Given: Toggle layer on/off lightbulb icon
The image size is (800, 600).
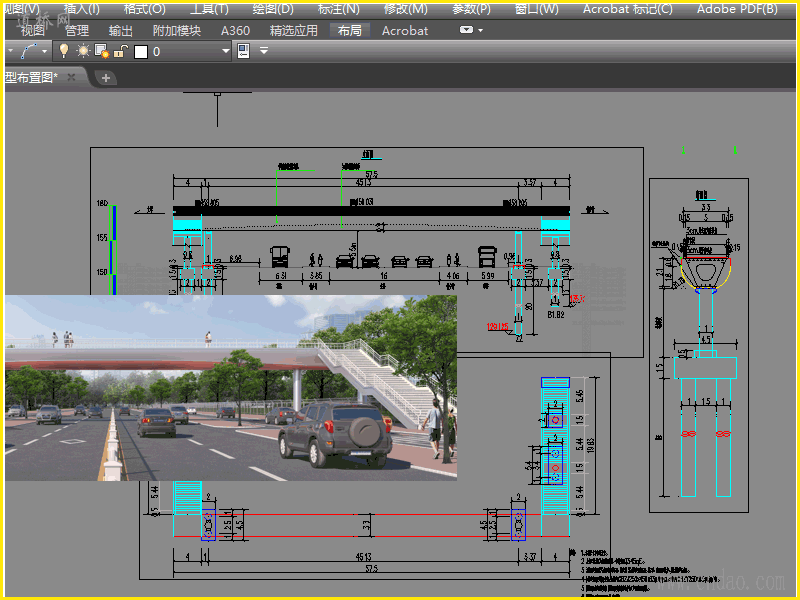Looking at the screenshot, I should [x=64, y=51].
